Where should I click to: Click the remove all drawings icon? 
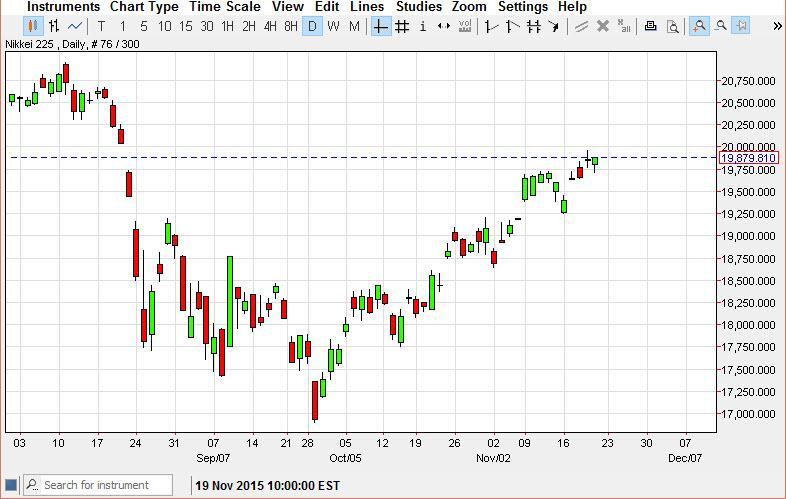tap(624, 26)
